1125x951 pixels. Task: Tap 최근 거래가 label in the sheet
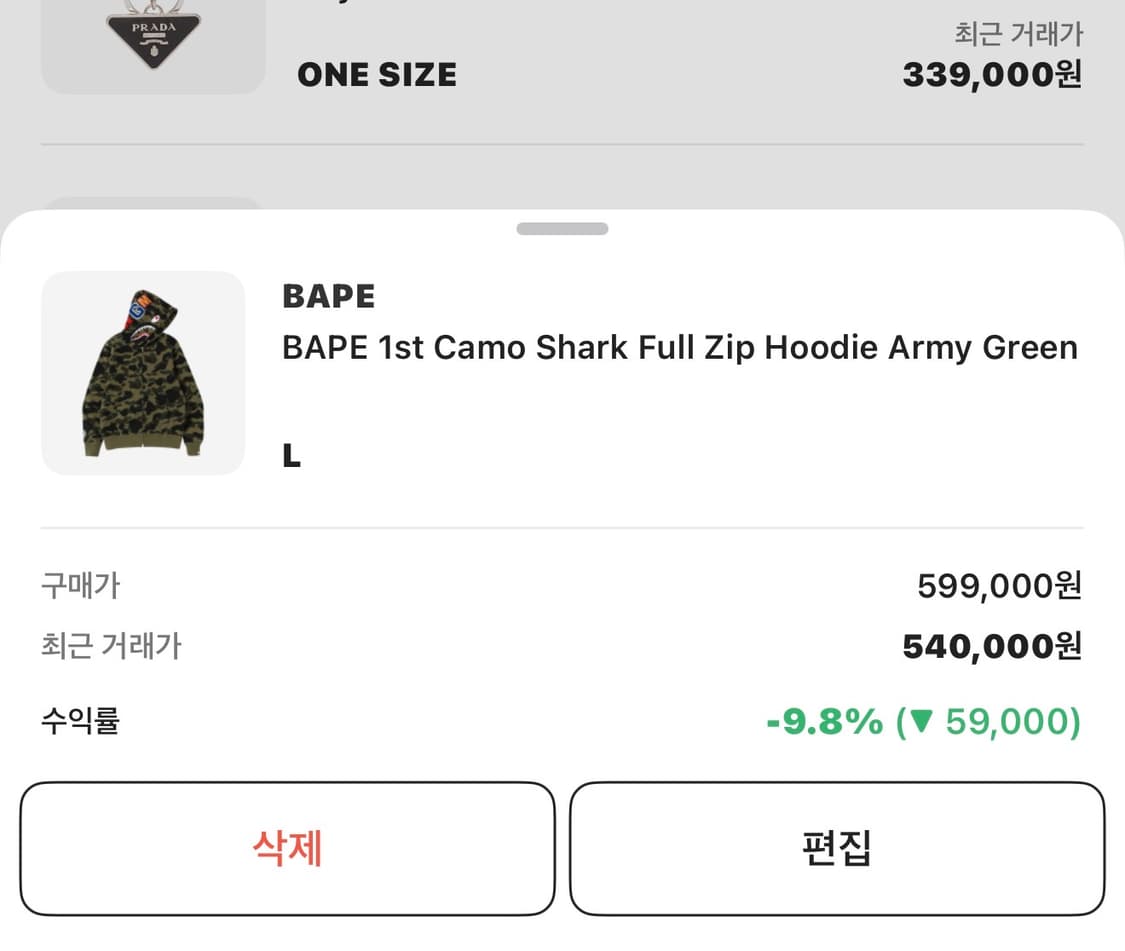click(x=111, y=647)
